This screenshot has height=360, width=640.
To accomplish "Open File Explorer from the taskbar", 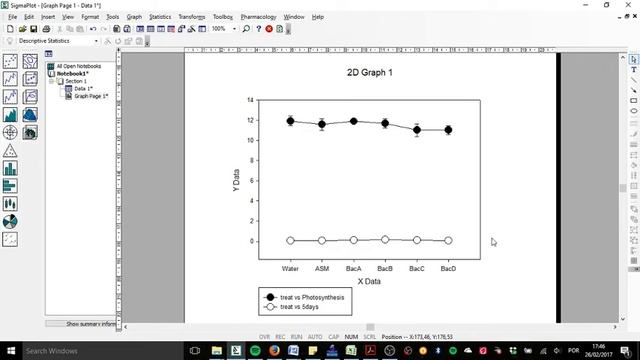I will [217, 351].
